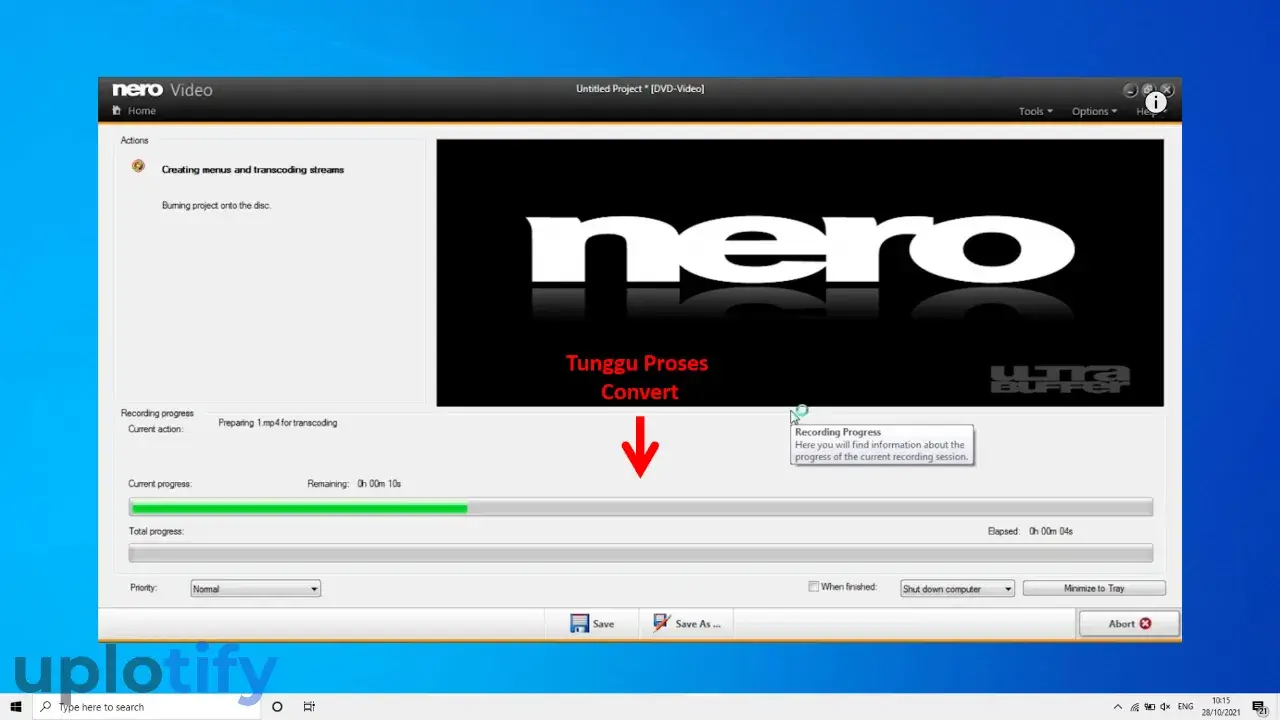This screenshot has height=720, width=1280.
Task: Click the floppy disk Save icon
Action: [x=579, y=623]
